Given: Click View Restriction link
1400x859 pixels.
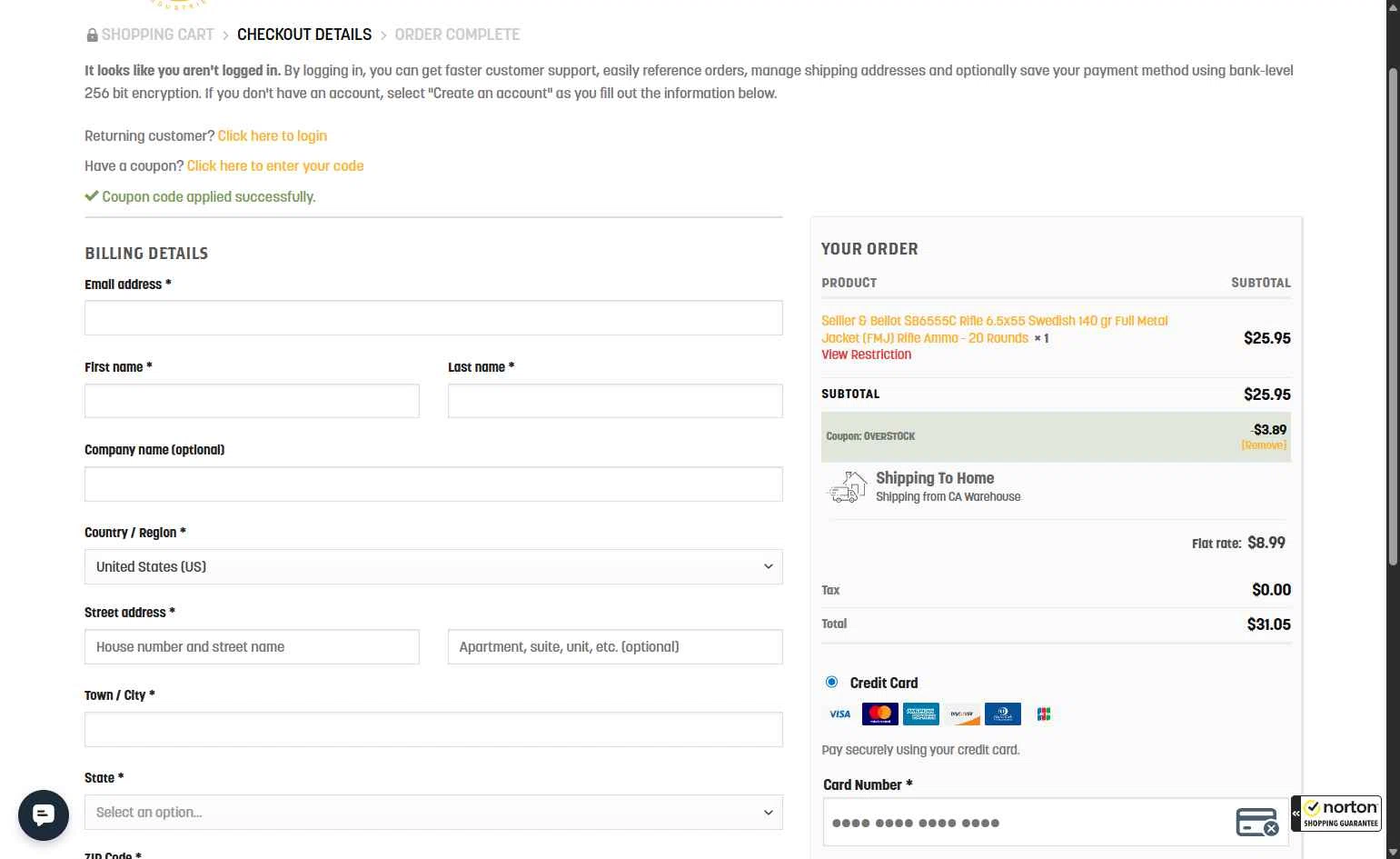Looking at the screenshot, I should pyautogui.click(x=866, y=355).
